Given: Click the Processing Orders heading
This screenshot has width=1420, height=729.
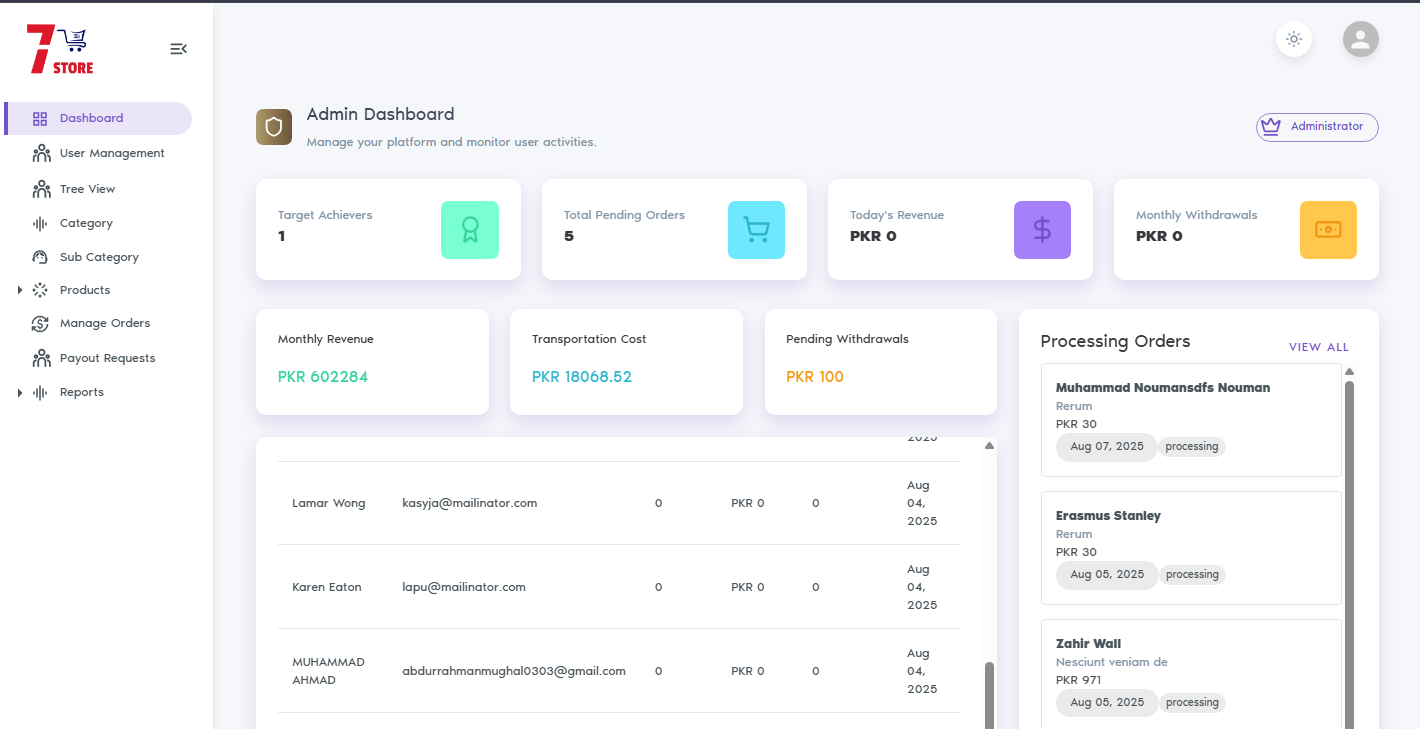Looking at the screenshot, I should 1115,342.
